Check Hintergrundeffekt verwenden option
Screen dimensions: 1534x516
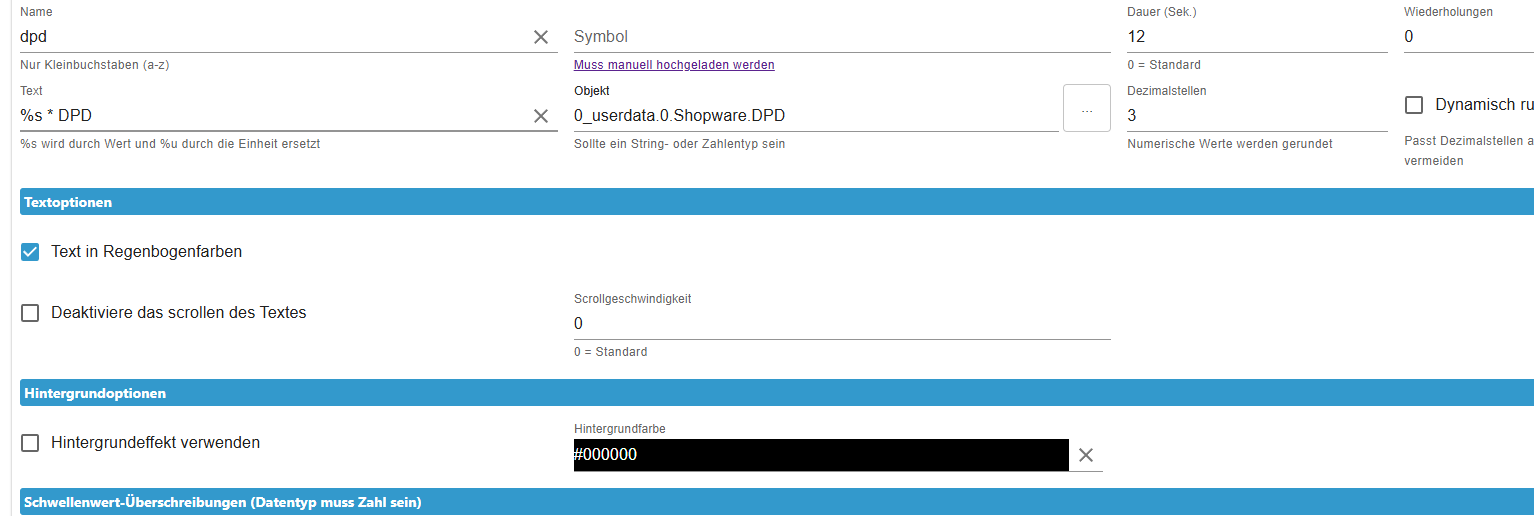[30, 443]
